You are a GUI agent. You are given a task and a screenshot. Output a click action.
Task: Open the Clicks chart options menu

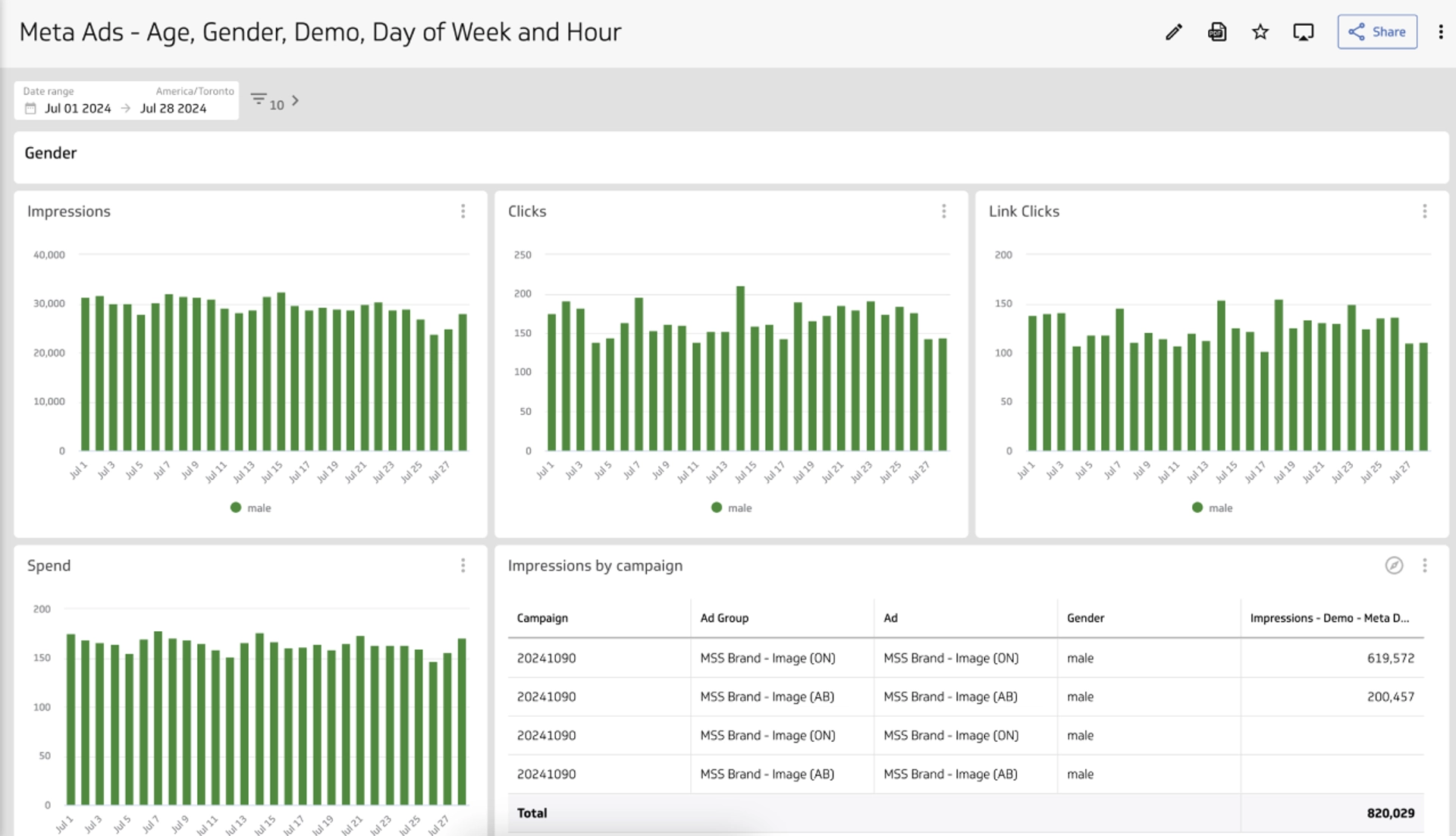point(943,211)
